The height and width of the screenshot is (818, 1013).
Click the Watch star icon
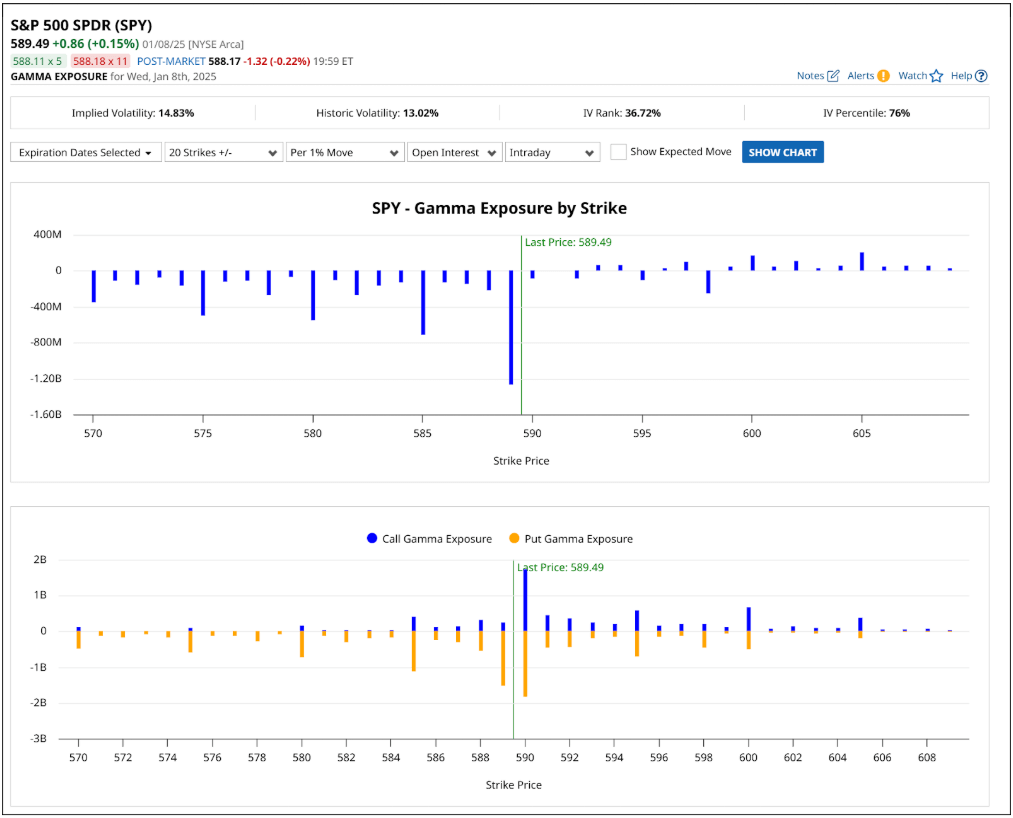point(937,76)
